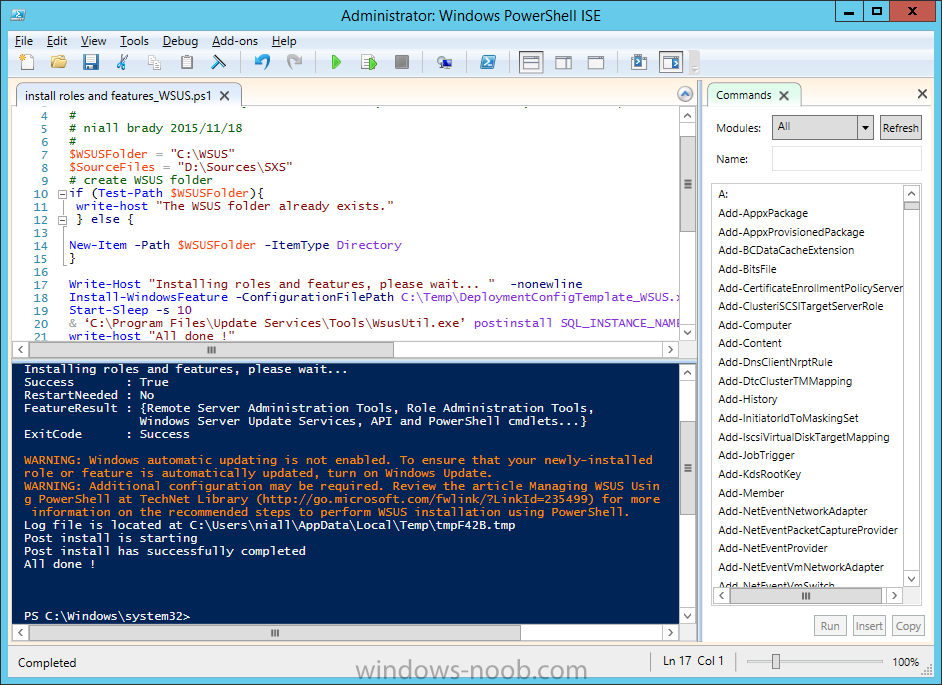Viewport: 942px width, 685px height.
Task: Open the File menu
Action: [23, 41]
